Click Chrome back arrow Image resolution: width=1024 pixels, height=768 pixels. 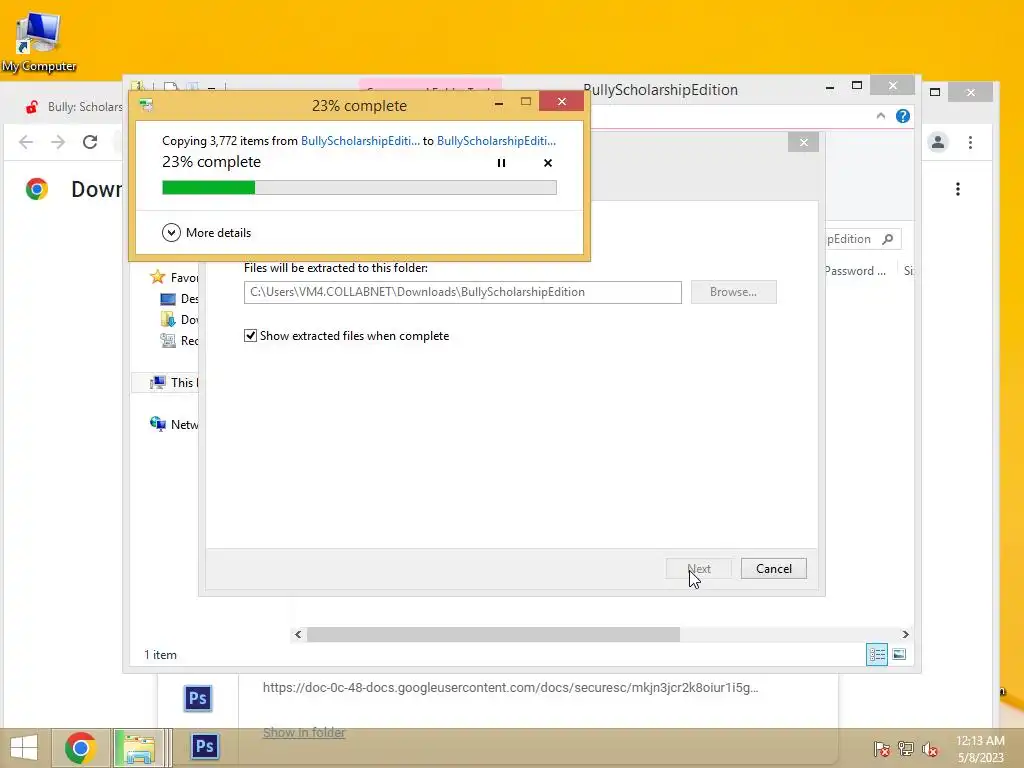click(x=25, y=142)
